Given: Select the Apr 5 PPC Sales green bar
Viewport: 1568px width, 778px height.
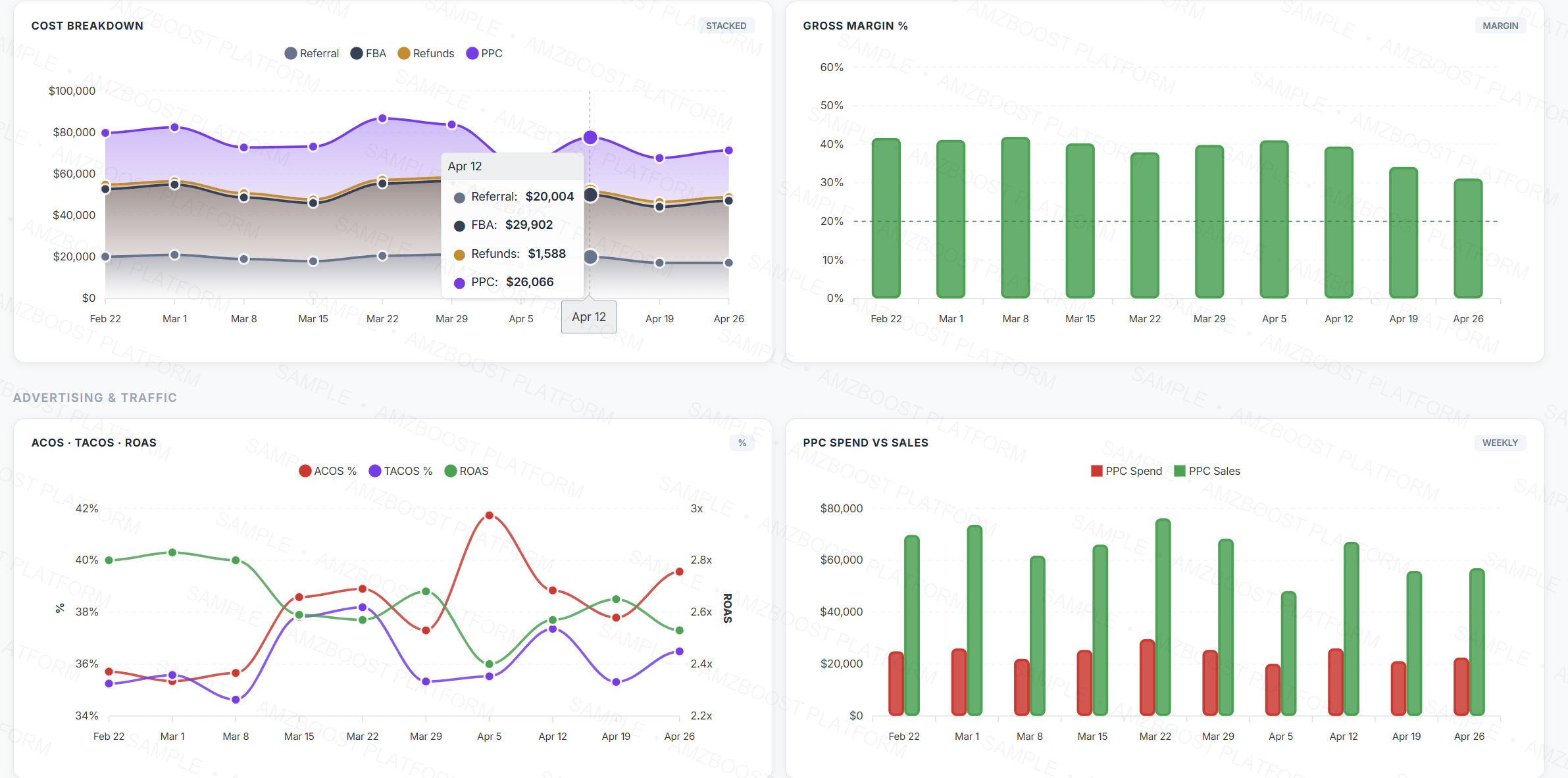Looking at the screenshot, I should pos(1288,654).
